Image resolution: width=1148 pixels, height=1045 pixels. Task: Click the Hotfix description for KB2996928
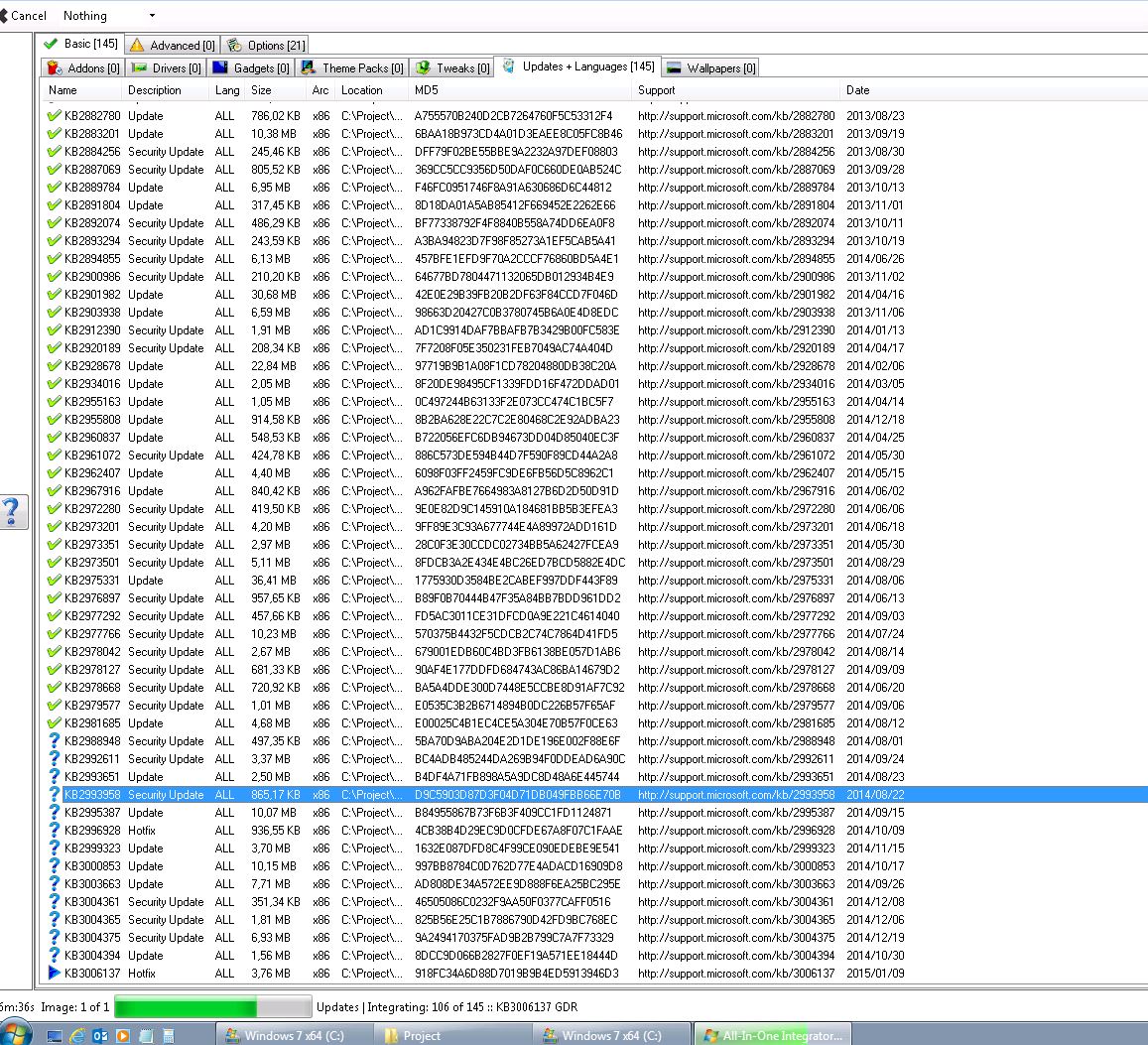(142, 831)
